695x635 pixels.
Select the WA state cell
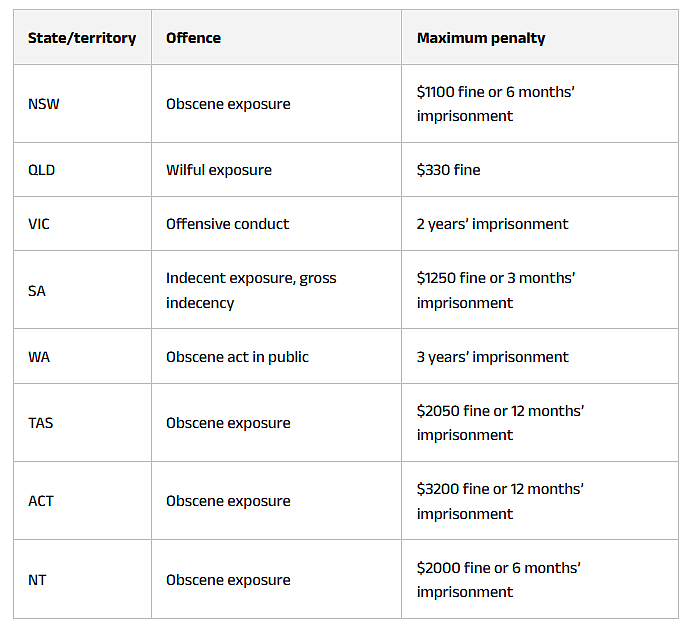pos(82,357)
